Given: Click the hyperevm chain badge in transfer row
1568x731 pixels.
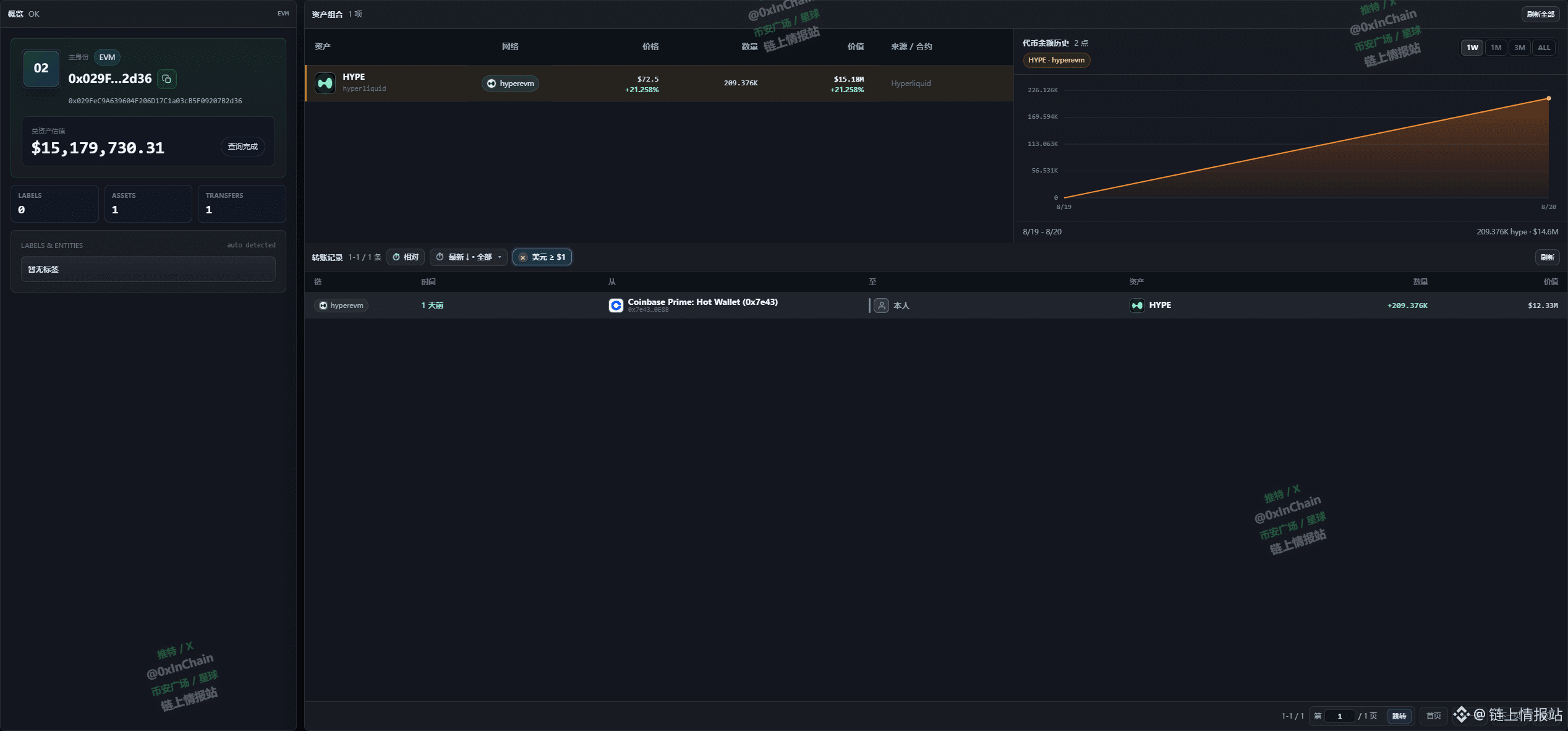Looking at the screenshot, I should (341, 306).
